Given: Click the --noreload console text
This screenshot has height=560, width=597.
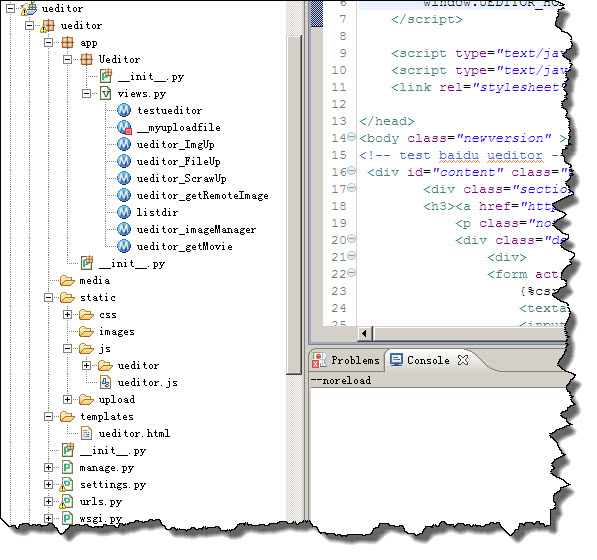Looking at the screenshot, I should pyautogui.click(x=341, y=380).
